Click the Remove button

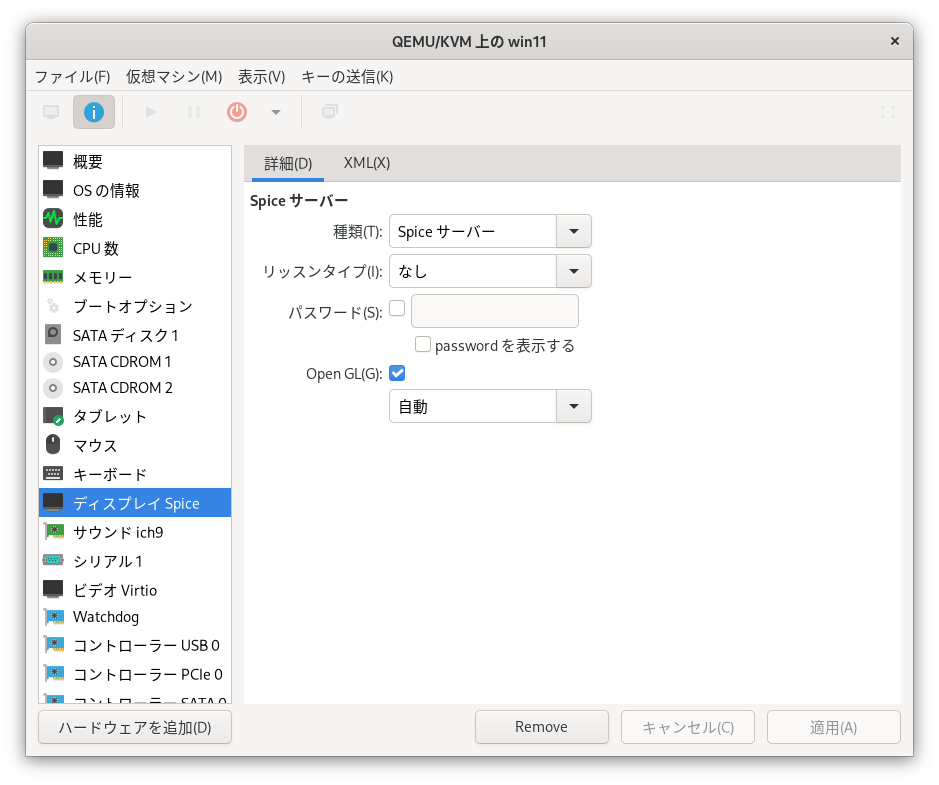542,728
